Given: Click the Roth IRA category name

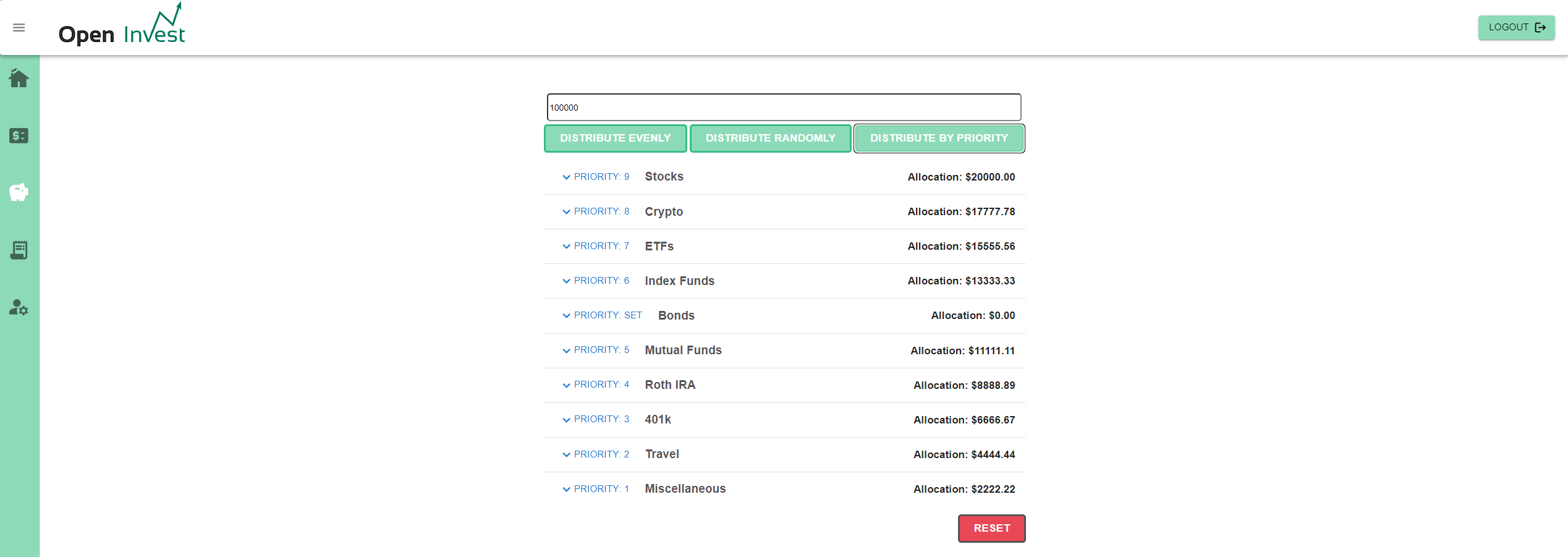Looking at the screenshot, I should (x=670, y=385).
